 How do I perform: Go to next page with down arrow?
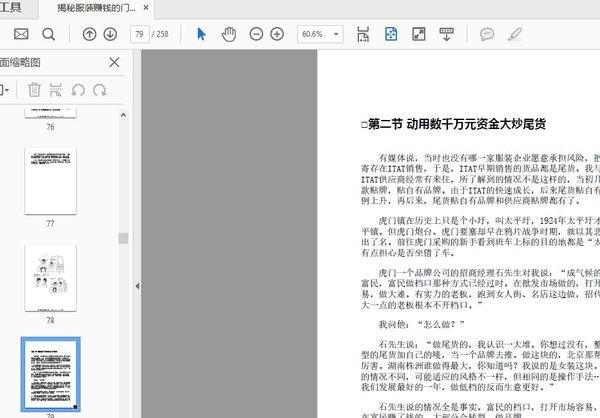click(110, 34)
